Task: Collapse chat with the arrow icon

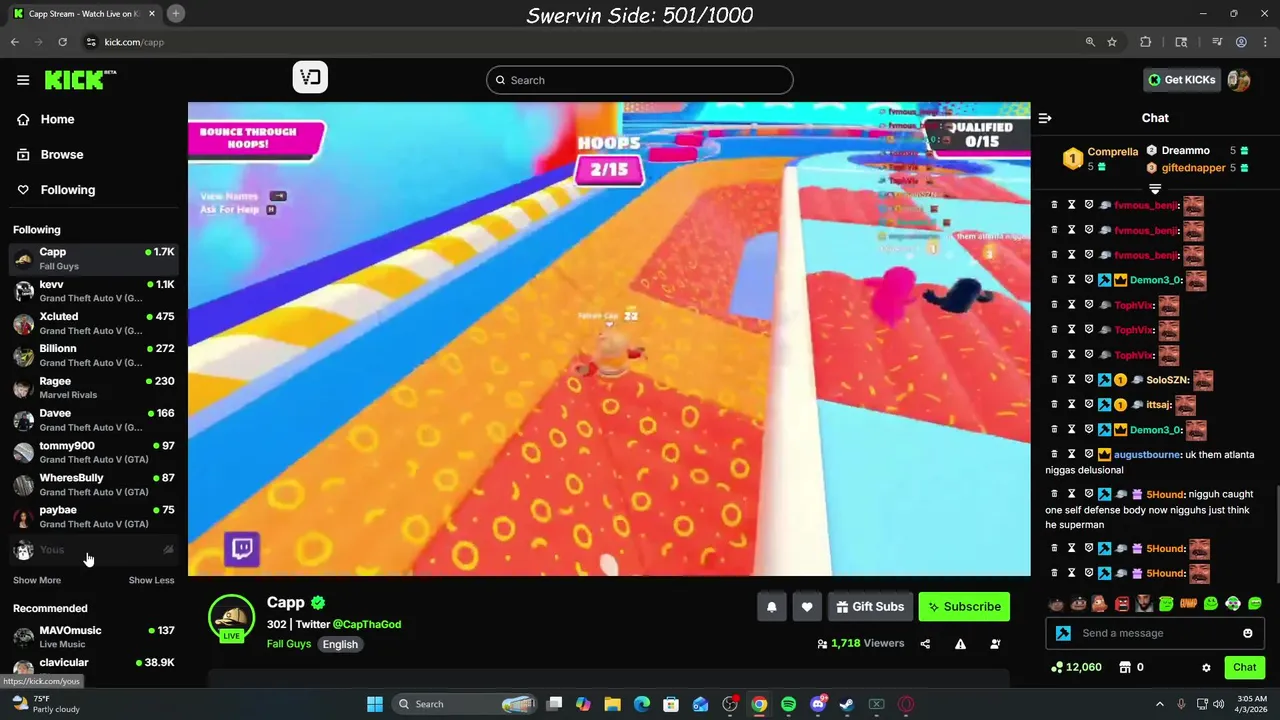Action: [1045, 118]
